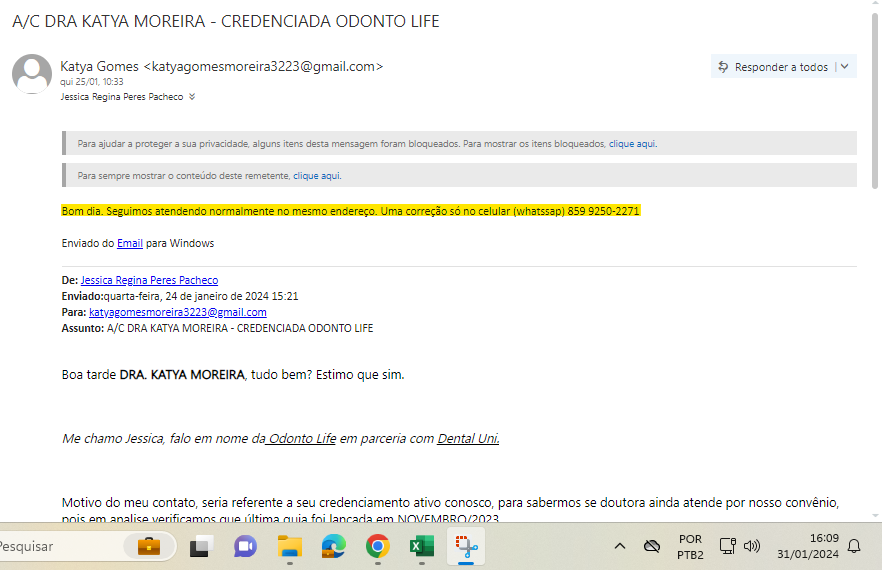This screenshot has height=570, width=882.
Task: Click the briefcase search highlight icon on the taskbar
Action: [148, 546]
